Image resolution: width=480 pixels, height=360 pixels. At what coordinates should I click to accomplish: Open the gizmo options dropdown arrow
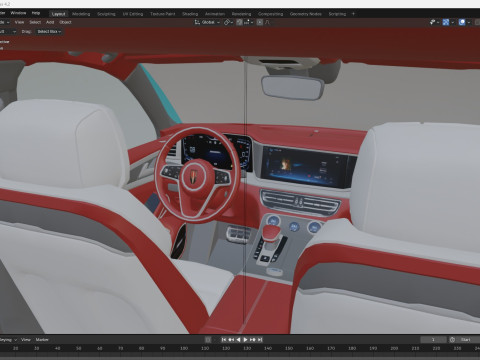click(x=453, y=22)
